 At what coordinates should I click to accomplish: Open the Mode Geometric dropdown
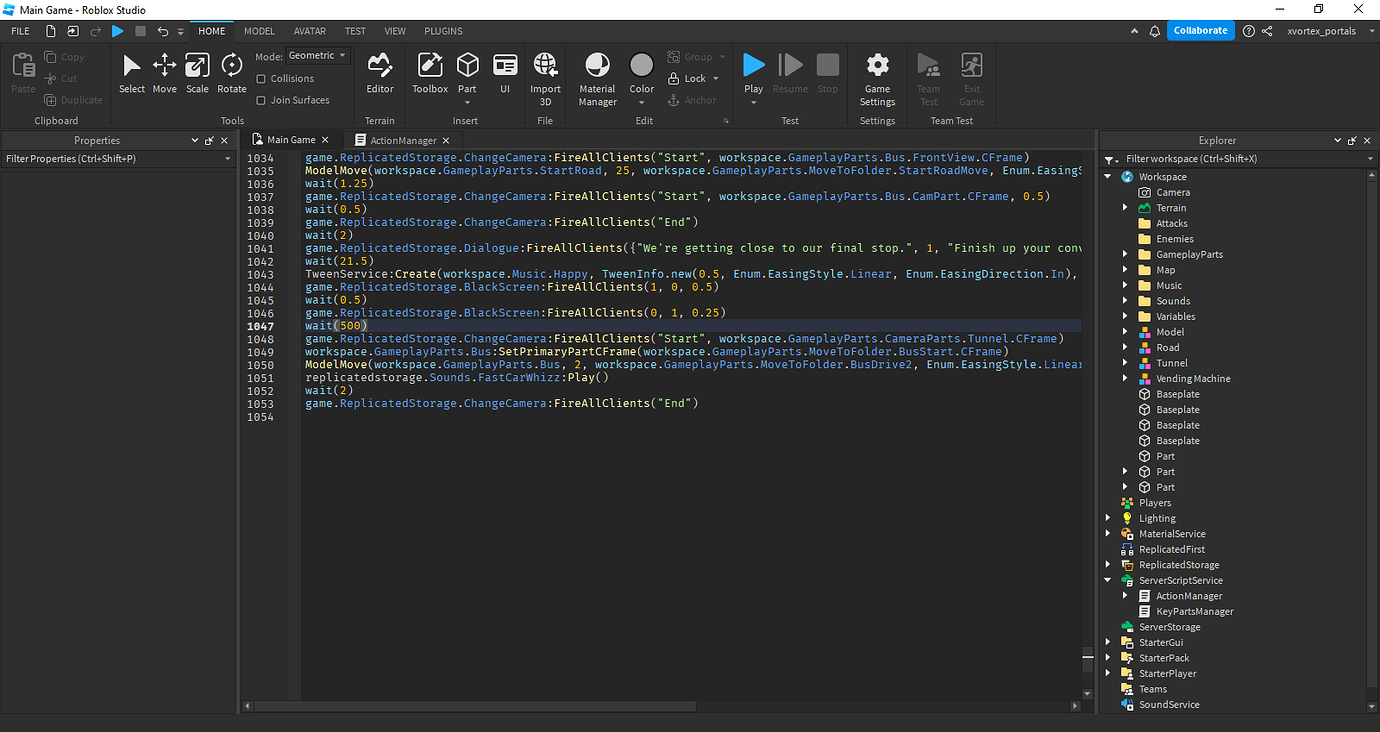click(318, 56)
